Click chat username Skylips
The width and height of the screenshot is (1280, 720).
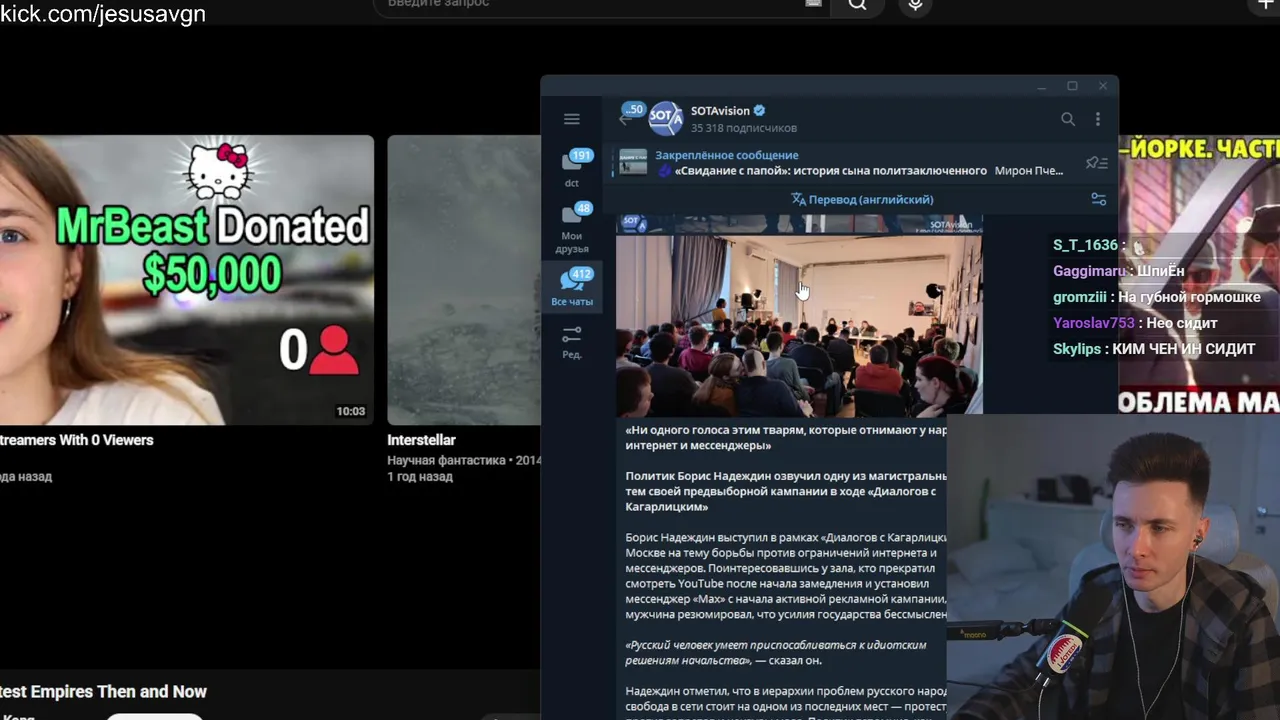click(x=1077, y=349)
